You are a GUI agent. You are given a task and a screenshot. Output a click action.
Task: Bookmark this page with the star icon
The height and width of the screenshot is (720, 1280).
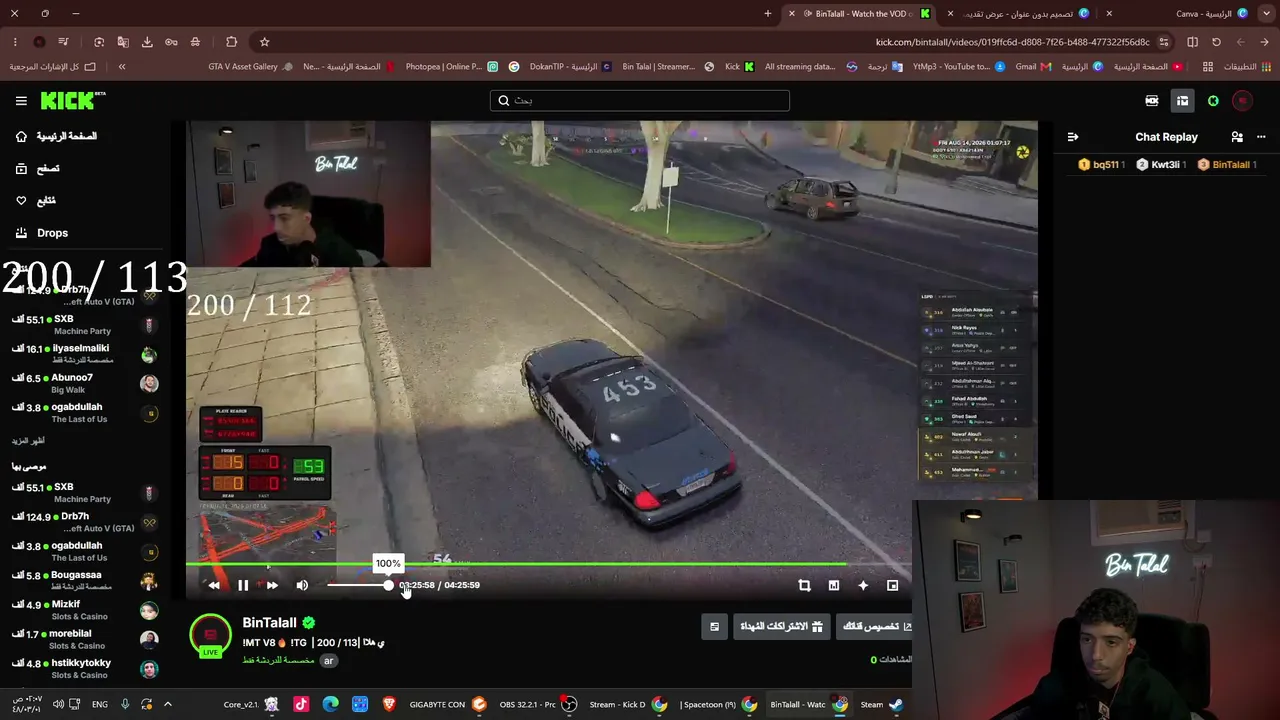264,42
